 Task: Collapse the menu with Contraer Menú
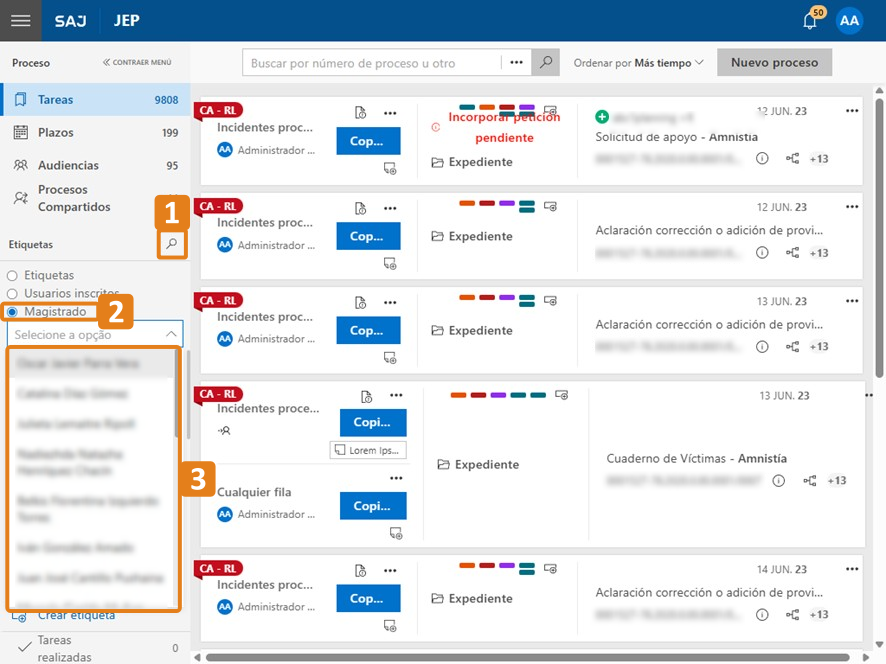(x=137, y=62)
